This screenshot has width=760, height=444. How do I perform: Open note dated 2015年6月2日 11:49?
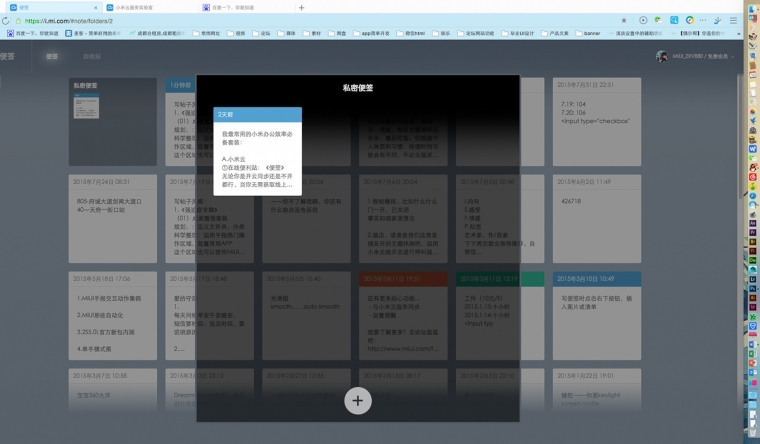(x=597, y=219)
